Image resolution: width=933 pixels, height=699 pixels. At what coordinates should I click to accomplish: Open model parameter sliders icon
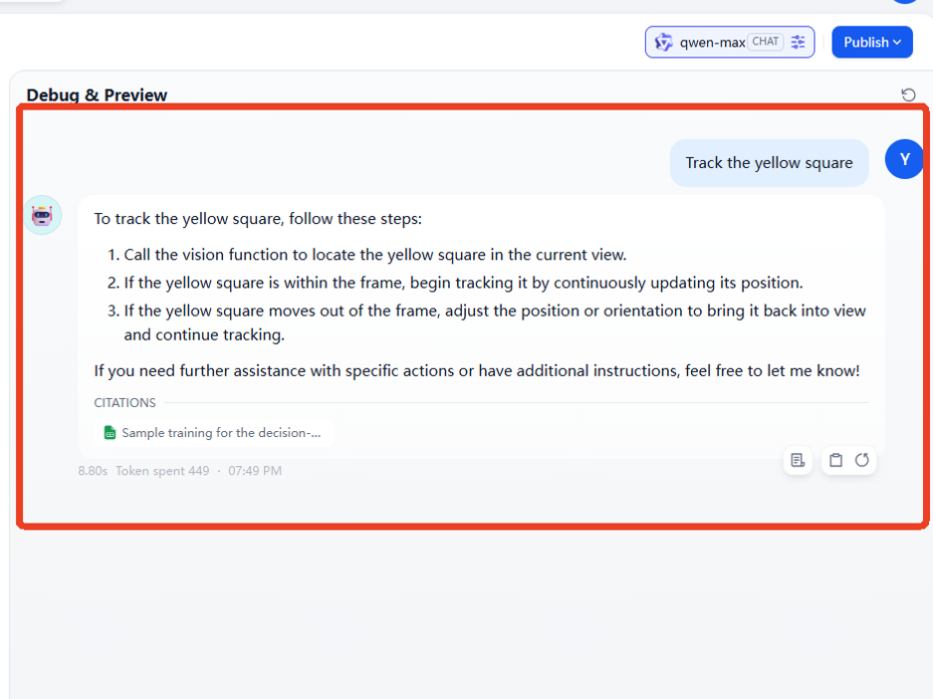[798, 42]
